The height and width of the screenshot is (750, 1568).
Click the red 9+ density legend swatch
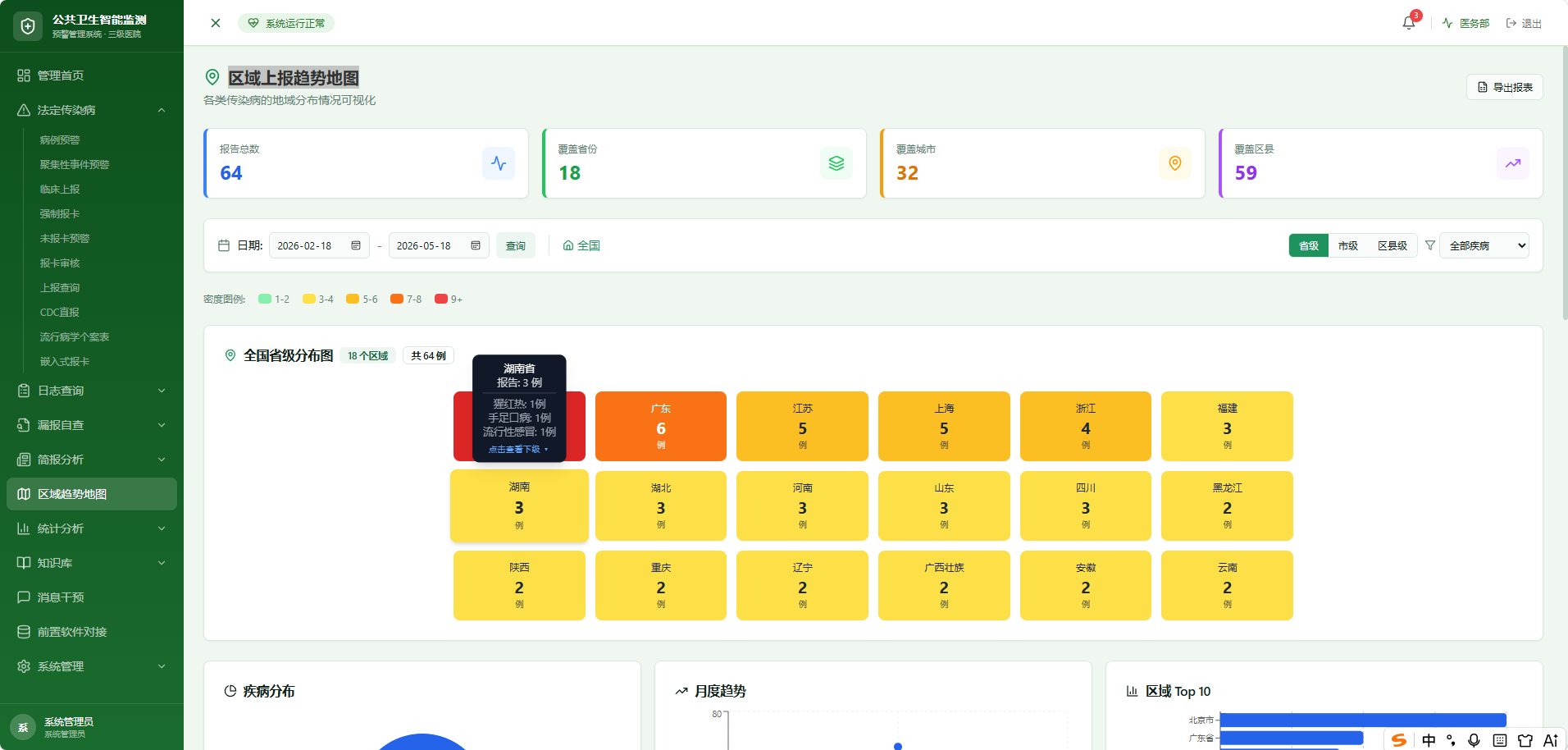441,299
